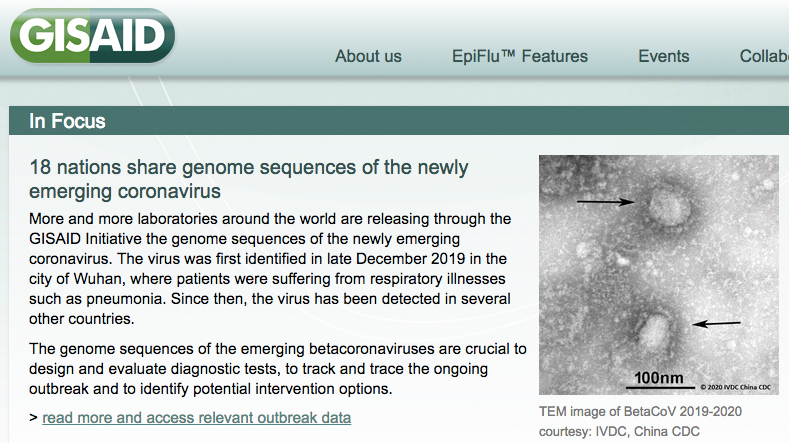Click the ">" marker before read more
Image resolution: width=789 pixels, height=443 pixels.
[34, 417]
